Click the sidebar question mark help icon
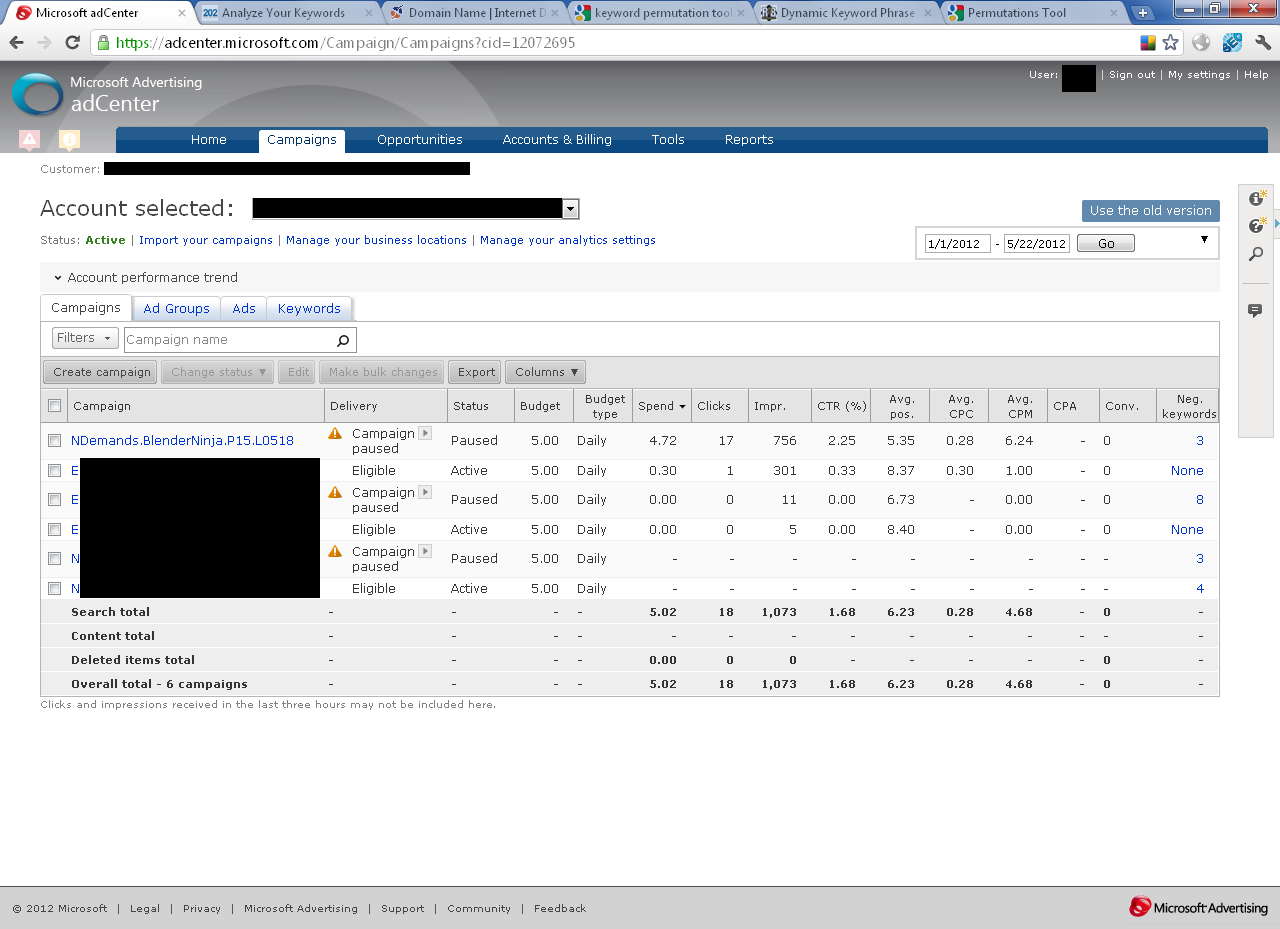This screenshot has height=929, width=1280. (1256, 226)
